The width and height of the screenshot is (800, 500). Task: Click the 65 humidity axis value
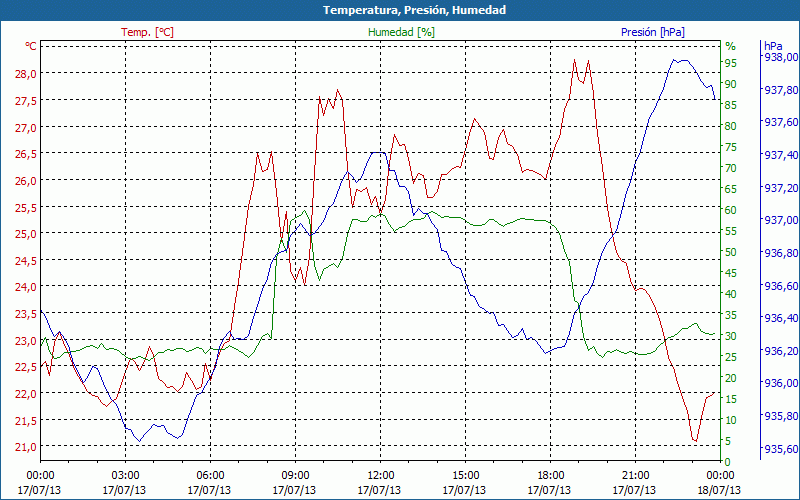tap(731, 189)
